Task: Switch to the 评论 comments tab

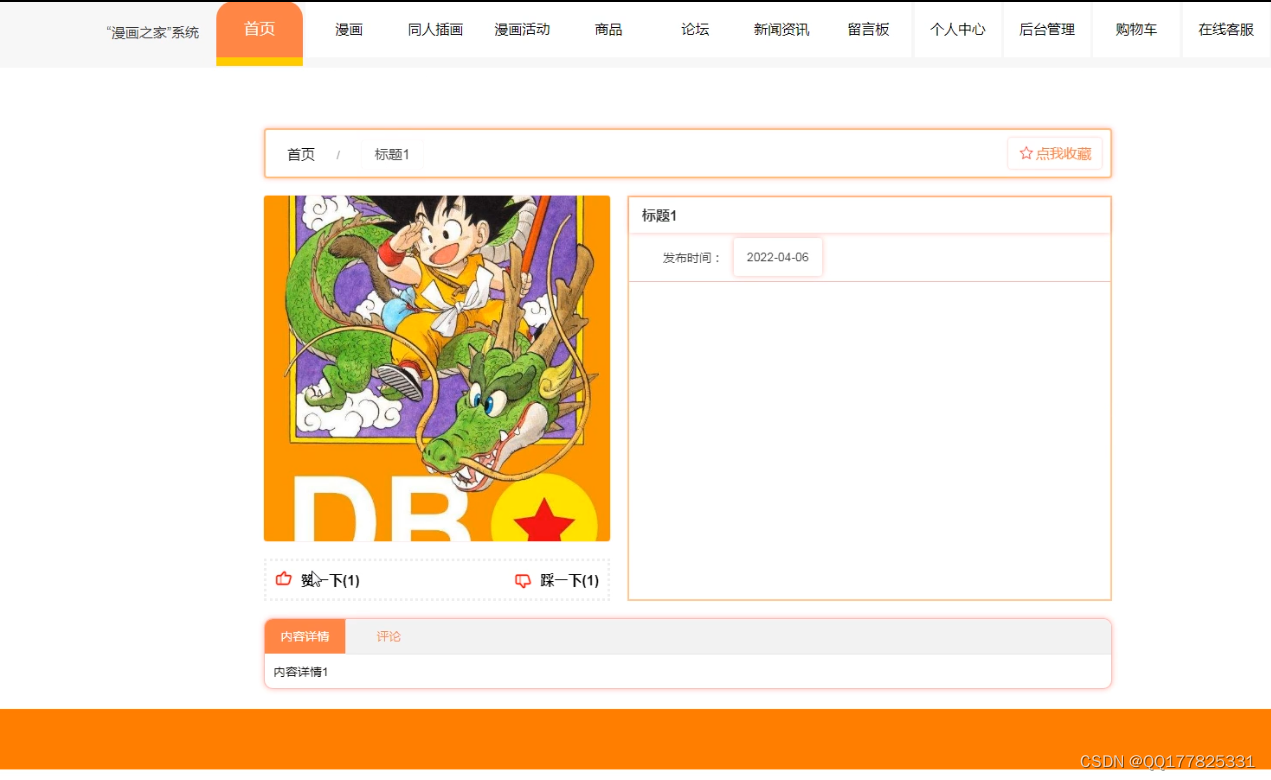Action: pyautogui.click(x=388, y=636)
